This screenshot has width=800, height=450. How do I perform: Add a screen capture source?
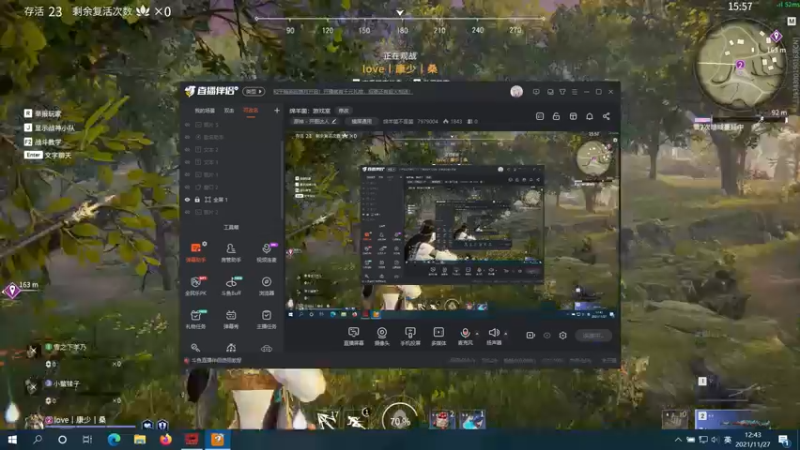(x=353, y=336)
